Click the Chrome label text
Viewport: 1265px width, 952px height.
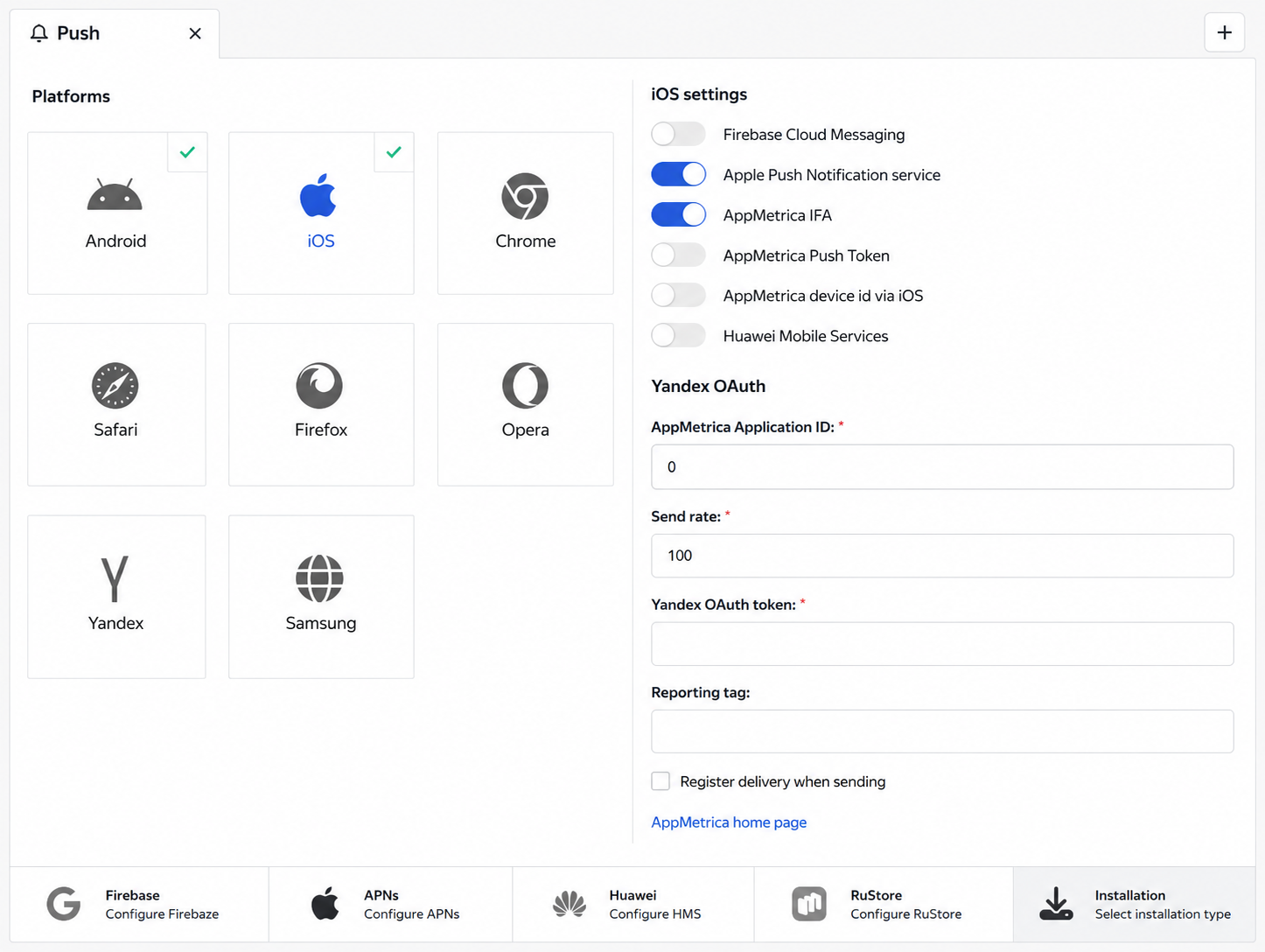pyautogui.click(x=525, y=241)
